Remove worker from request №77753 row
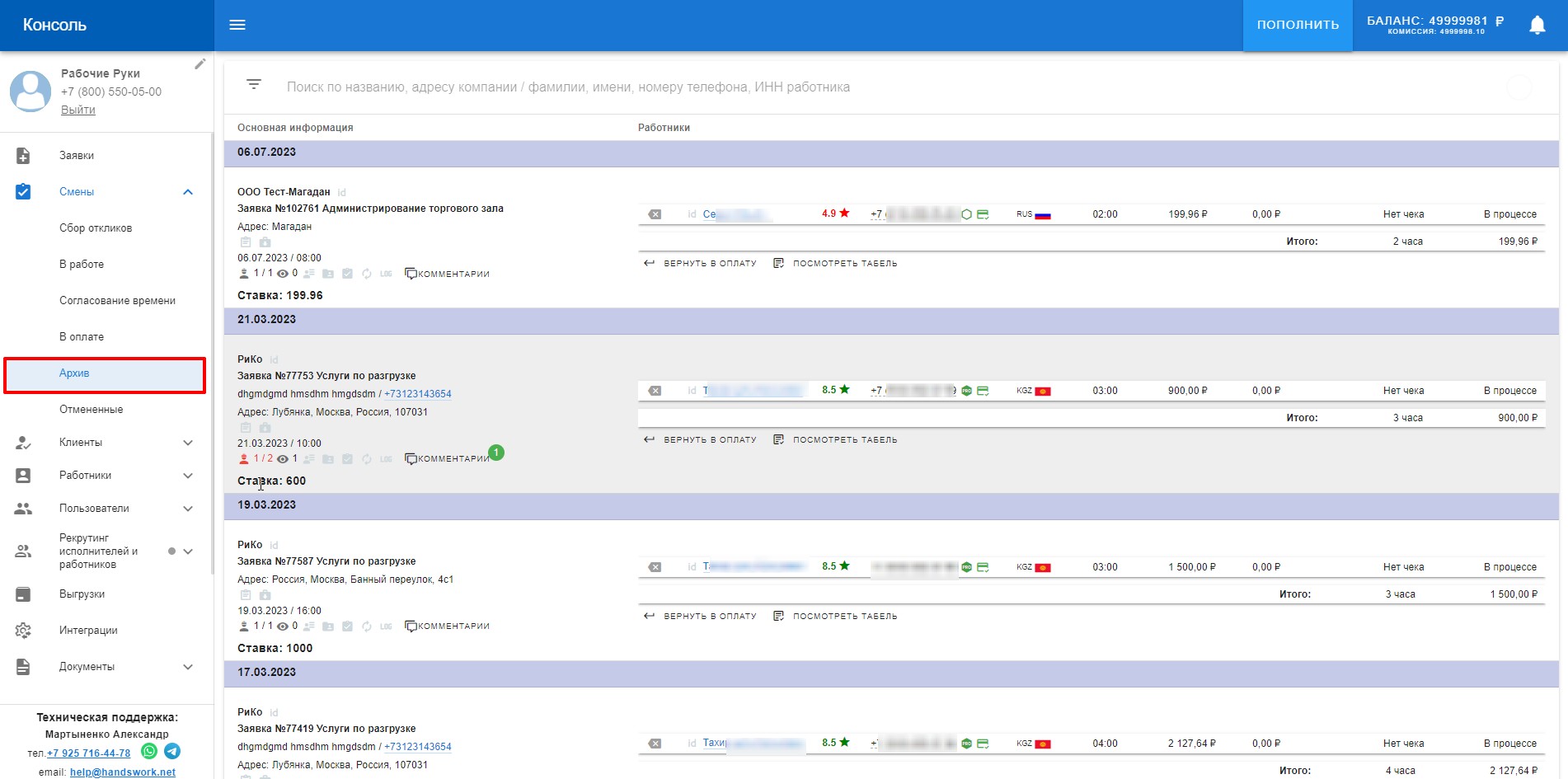The image size is (1568, 779). click(x=655, y=391)
